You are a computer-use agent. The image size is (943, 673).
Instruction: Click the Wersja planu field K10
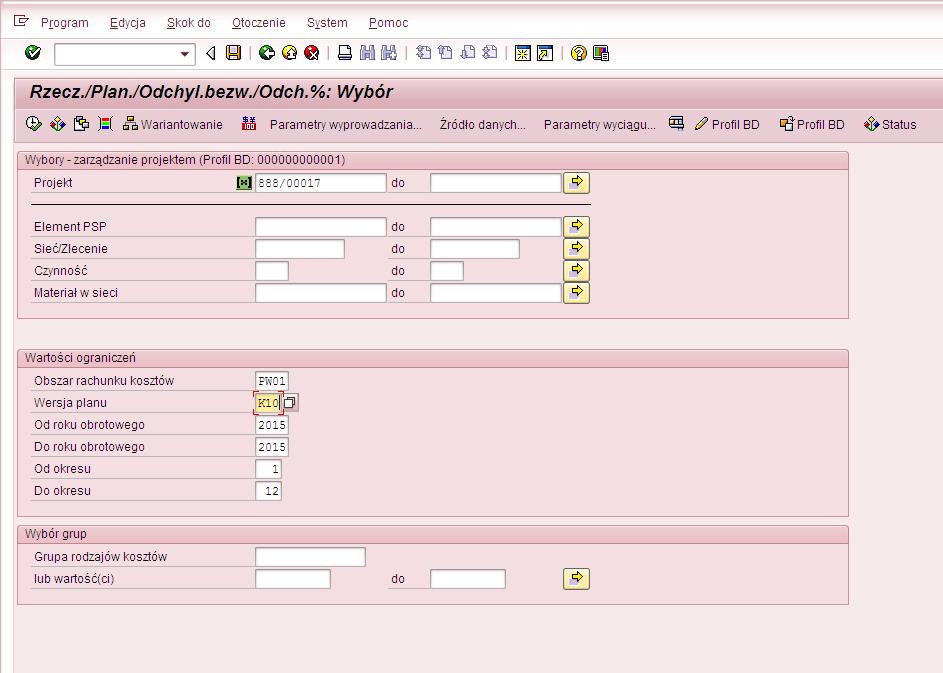[268, 403]
